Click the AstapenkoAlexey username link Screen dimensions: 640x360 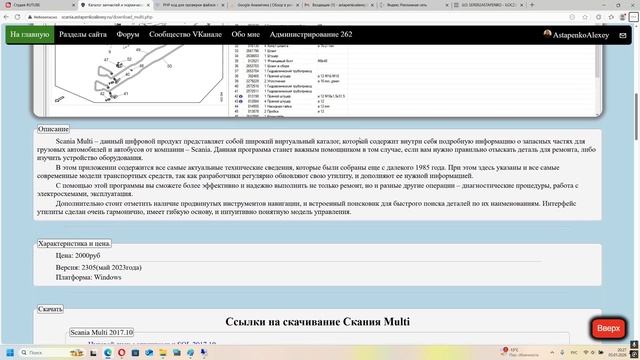[581, 35]
